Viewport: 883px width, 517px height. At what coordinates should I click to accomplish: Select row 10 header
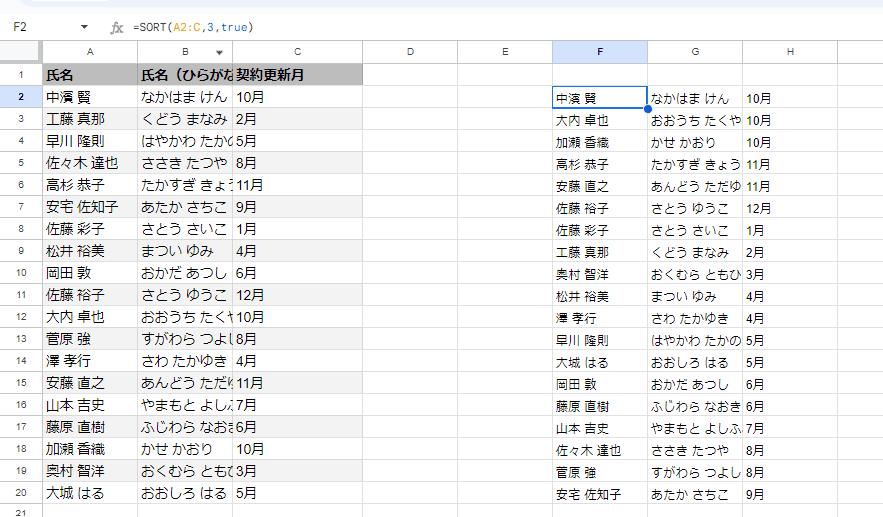point(21,273)
